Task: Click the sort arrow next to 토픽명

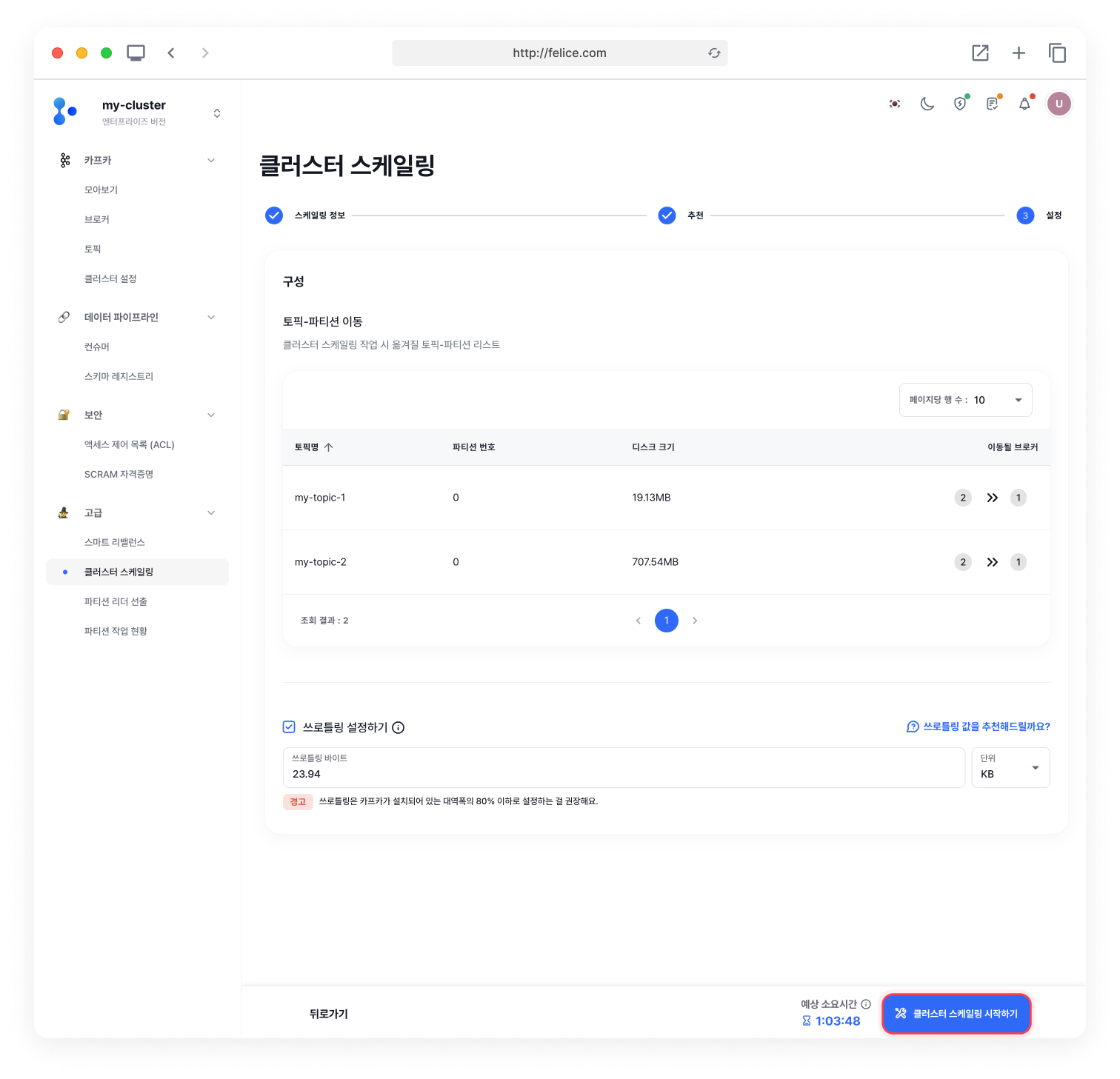Action: (329, 447)
